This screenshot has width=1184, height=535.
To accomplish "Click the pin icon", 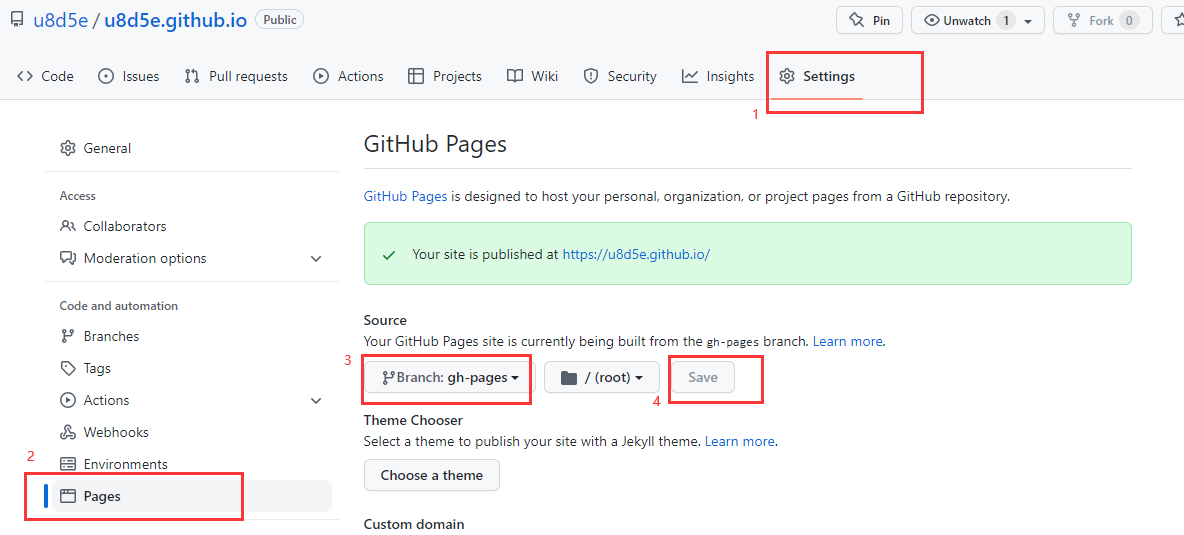I will (x=856, y=20).
